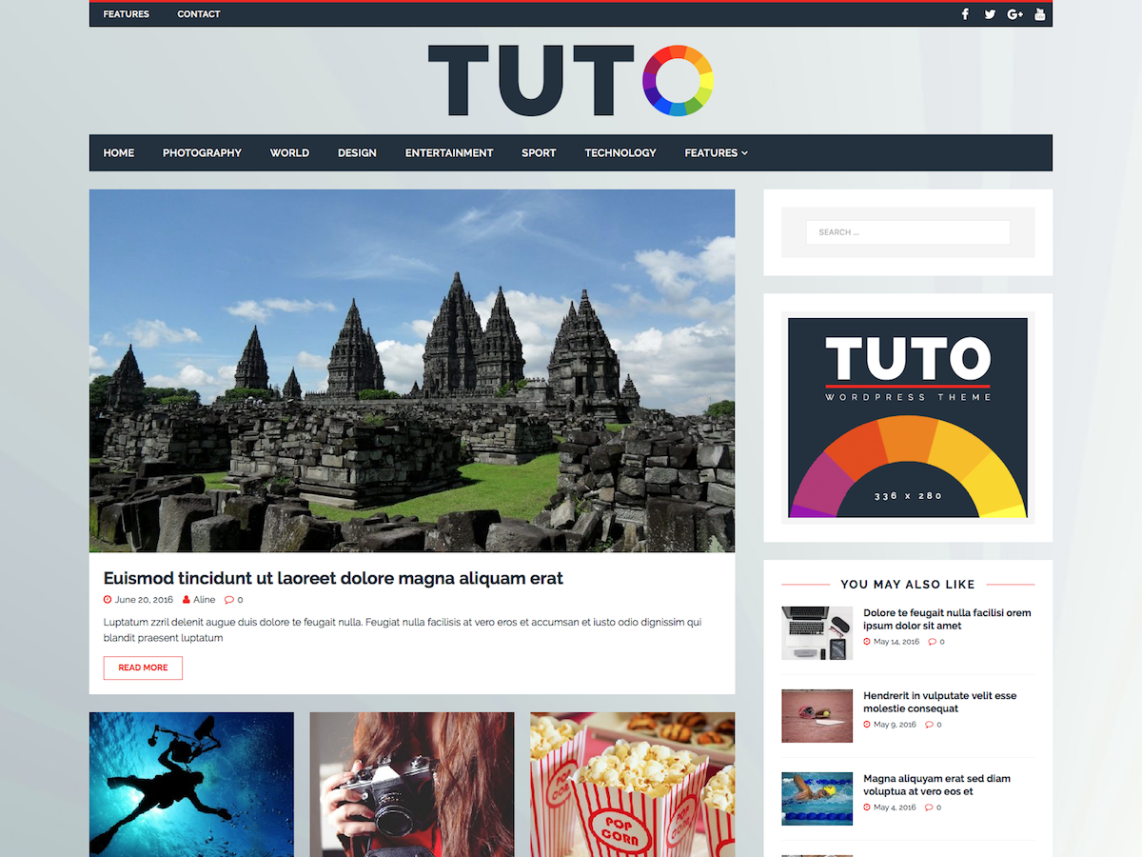Open Hendrerit in vulputate velit article link
Image resolution: width=1142 pixels, height=857 pixels.
click(x=939, y=702)
